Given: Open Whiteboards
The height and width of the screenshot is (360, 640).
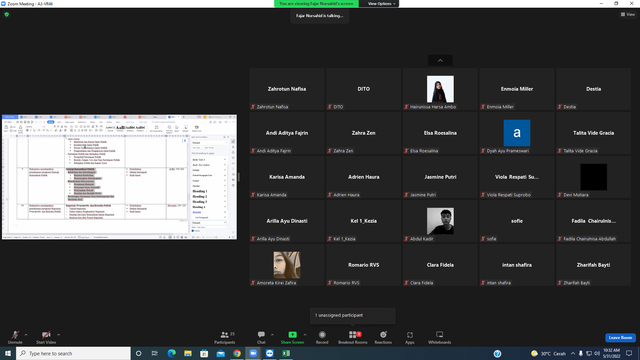Looking at the screenshot, I should coord(440,337).
